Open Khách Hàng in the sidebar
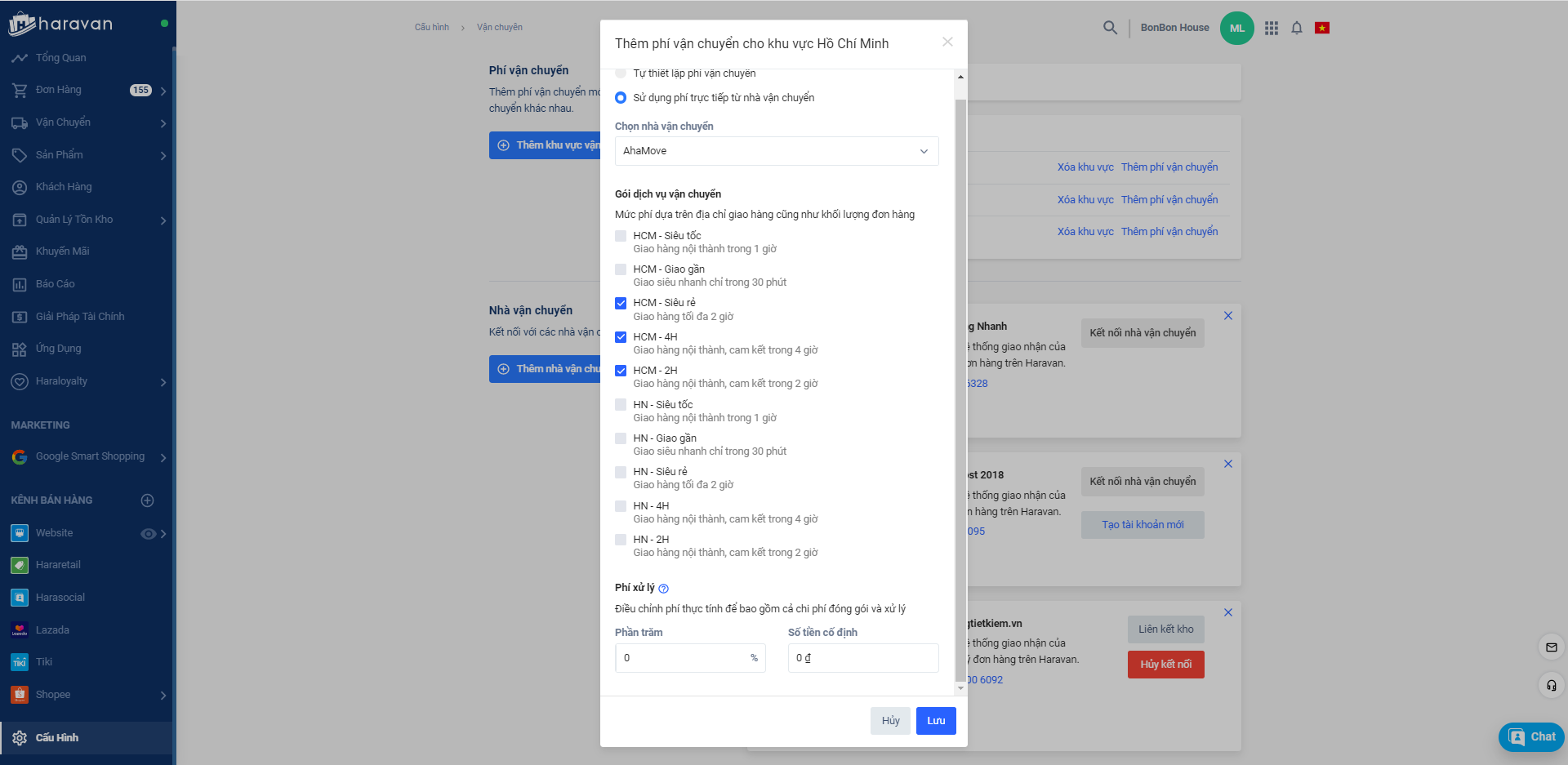Viewport: 1568px width, 765px height. point(64,187)
